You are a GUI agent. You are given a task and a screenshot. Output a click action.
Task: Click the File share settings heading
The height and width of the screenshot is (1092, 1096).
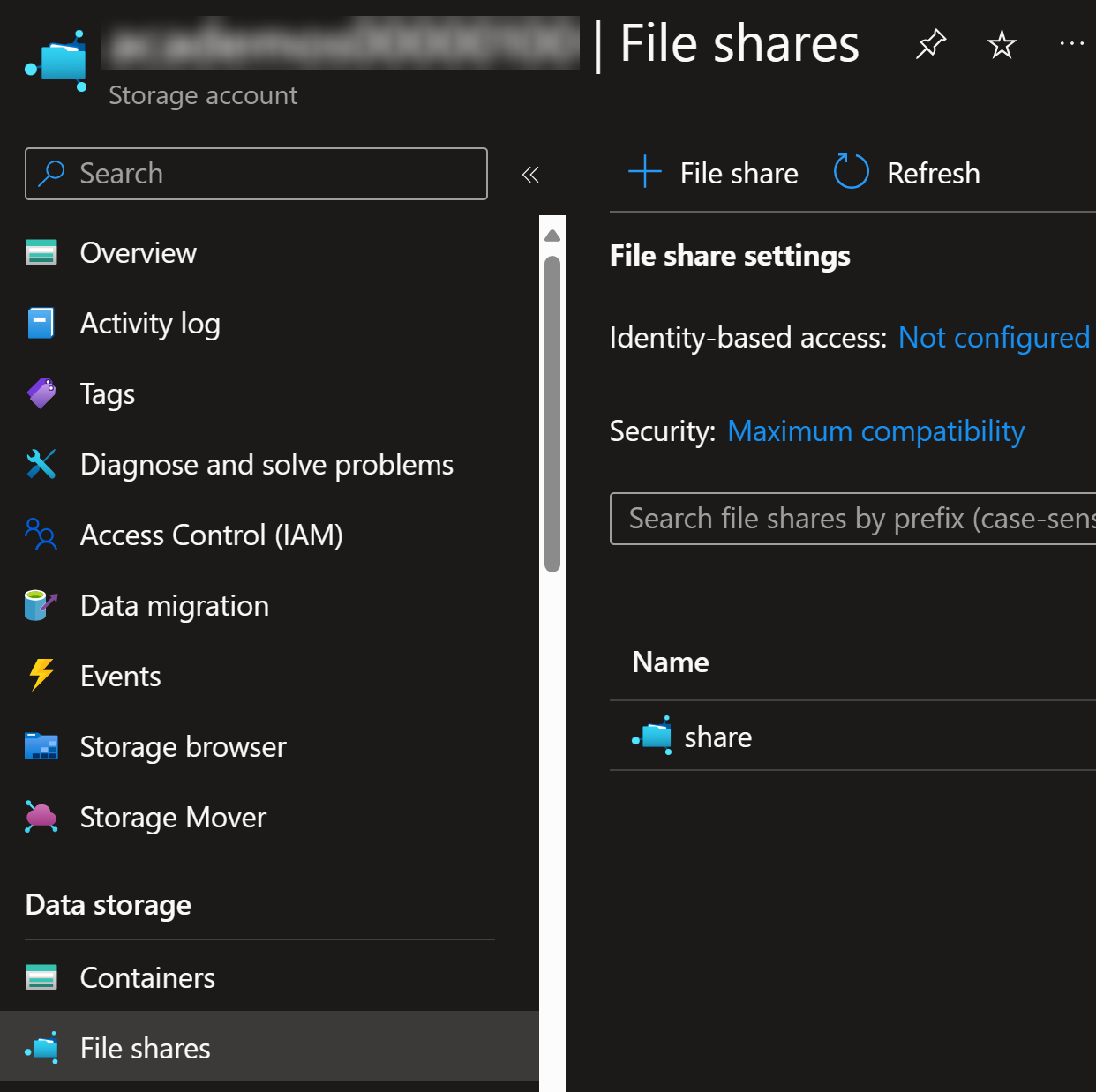730,256
